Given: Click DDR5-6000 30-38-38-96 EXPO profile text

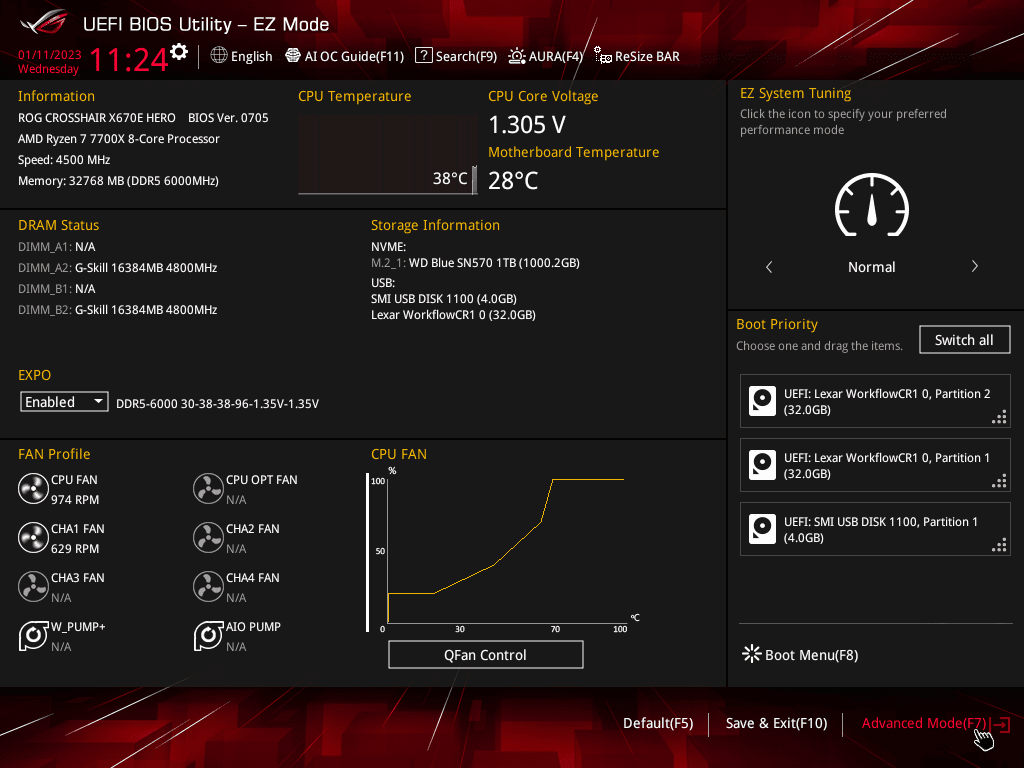Looking at the screenshot, I should point(217,404).
